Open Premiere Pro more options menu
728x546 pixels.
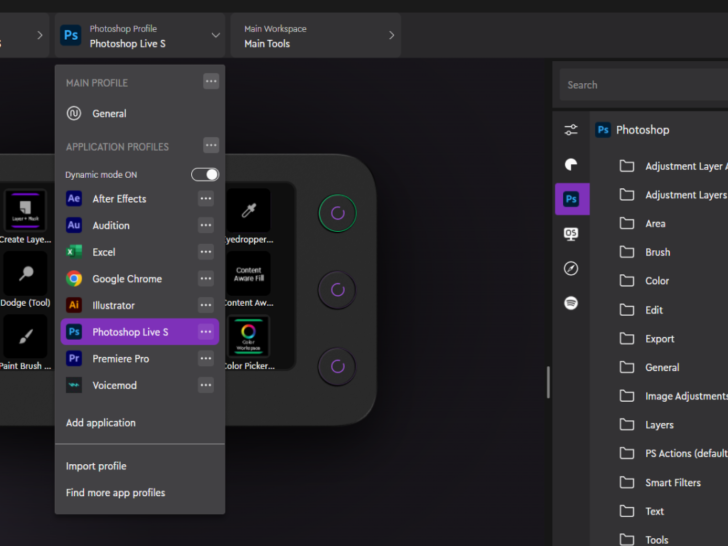[206, 358]
